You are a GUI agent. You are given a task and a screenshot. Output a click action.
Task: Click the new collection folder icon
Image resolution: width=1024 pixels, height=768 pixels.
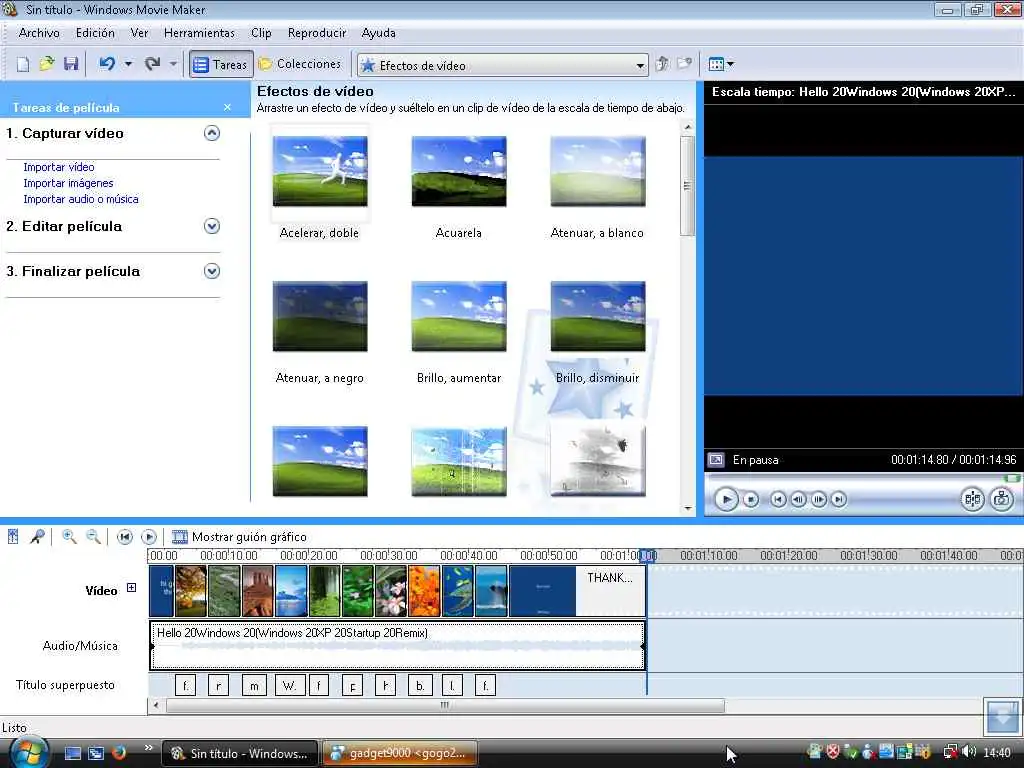click(x=684, y=64)
